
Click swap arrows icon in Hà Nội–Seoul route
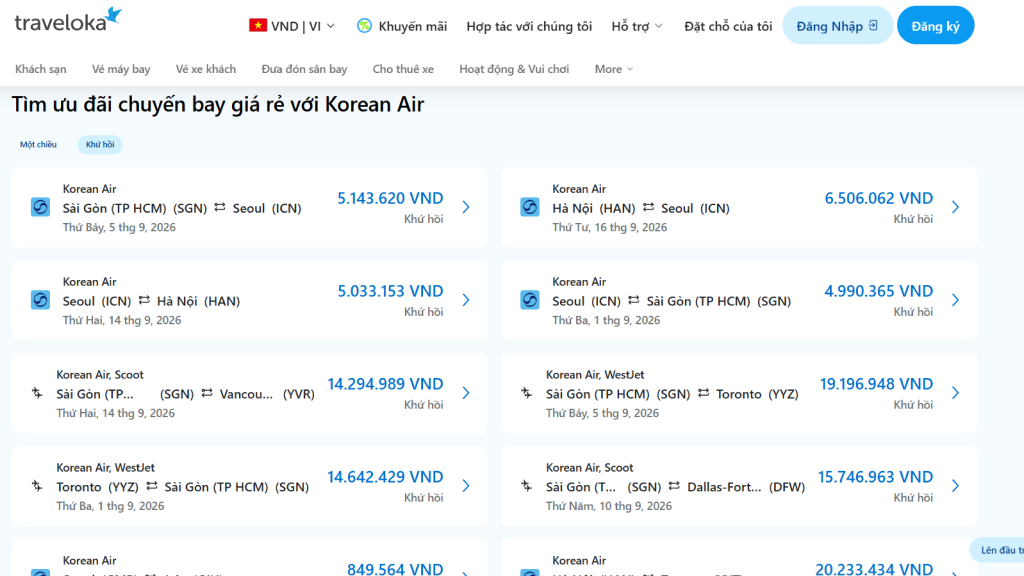point(648,207)
